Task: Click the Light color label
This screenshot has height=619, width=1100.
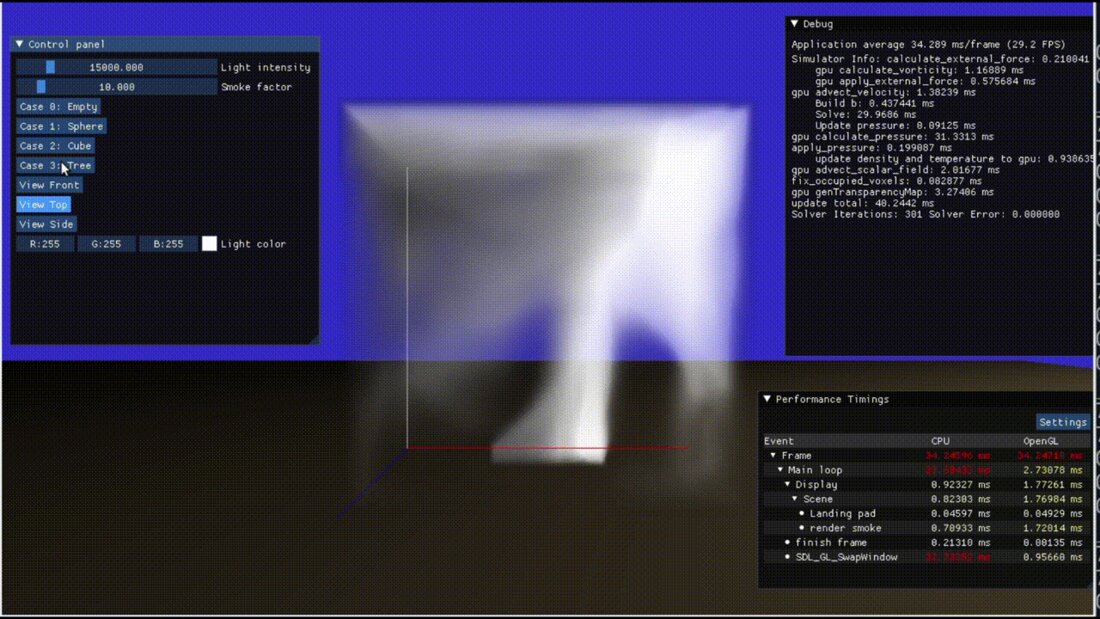Action: pyautogui.click(x=253, y=244)
